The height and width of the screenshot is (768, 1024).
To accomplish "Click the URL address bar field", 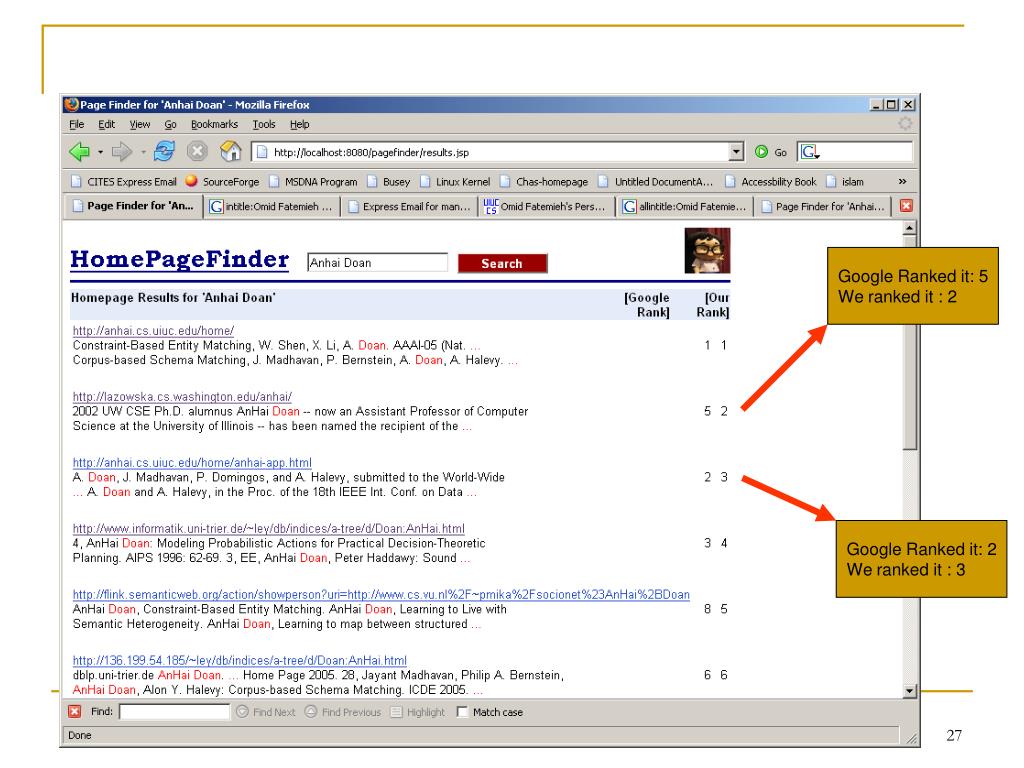I will [x=497, y=152].
